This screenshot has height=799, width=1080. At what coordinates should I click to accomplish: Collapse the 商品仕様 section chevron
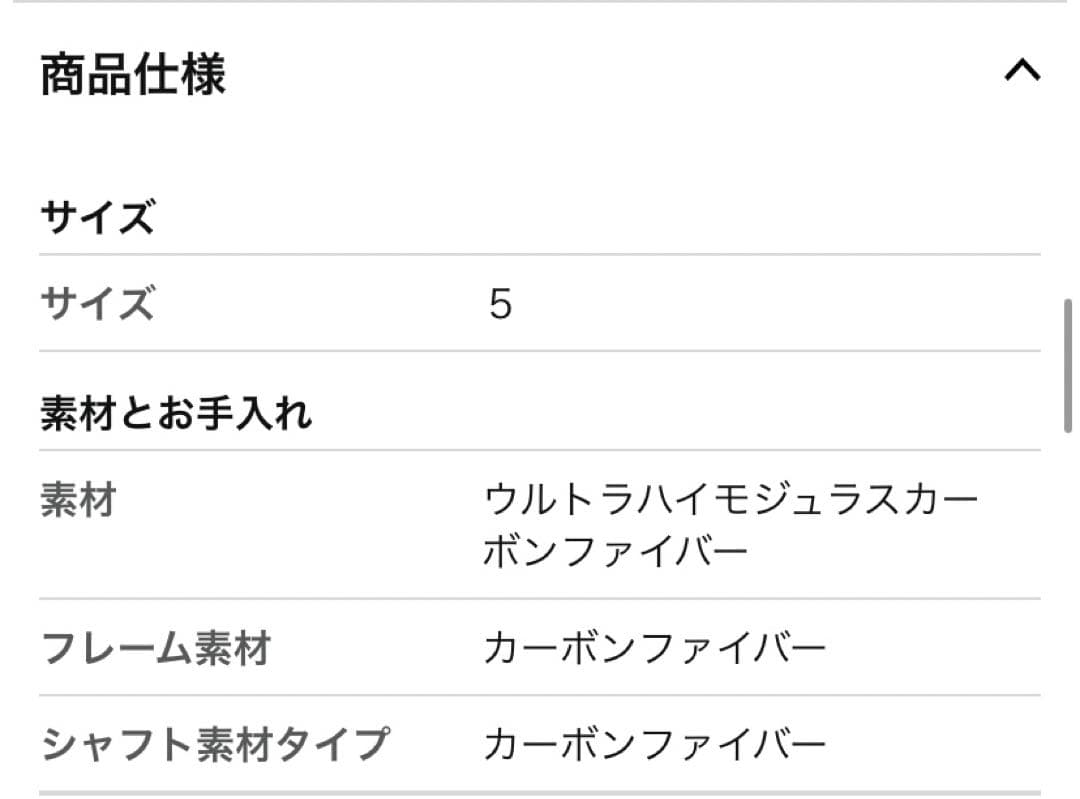pos(1021,72)
